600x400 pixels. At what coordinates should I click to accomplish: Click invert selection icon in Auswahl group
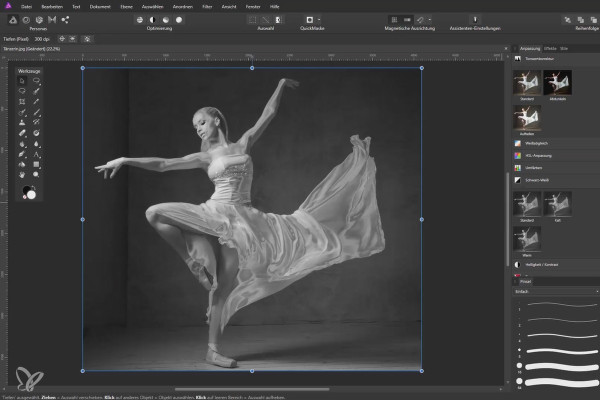[x=279, y=20]
